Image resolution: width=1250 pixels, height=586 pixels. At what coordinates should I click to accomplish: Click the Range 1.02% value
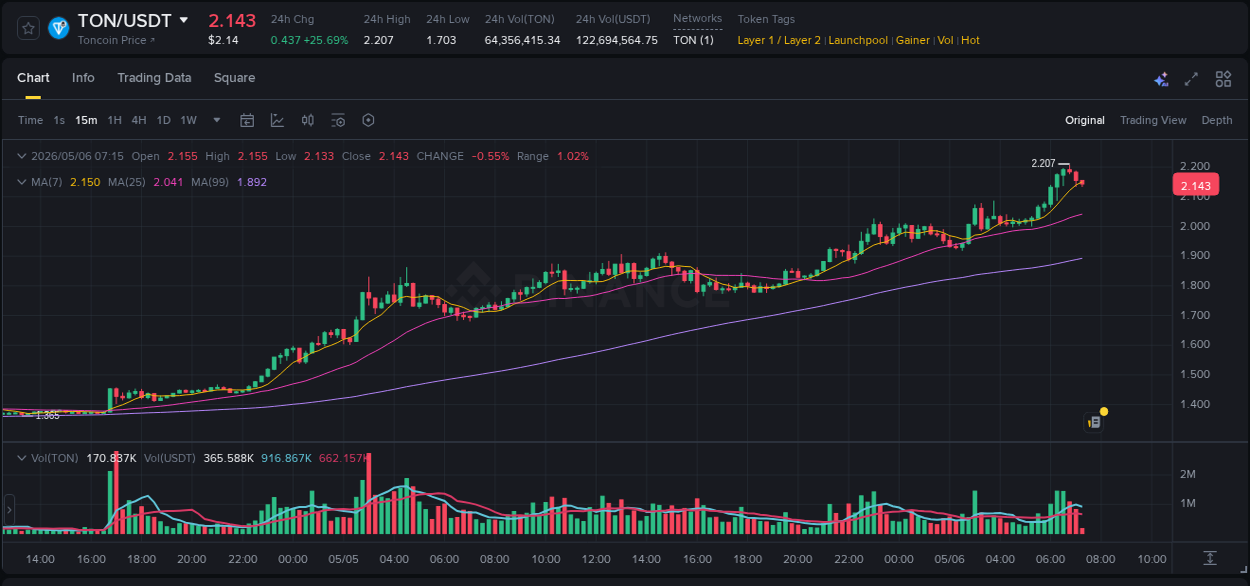(x=572, y=156)
